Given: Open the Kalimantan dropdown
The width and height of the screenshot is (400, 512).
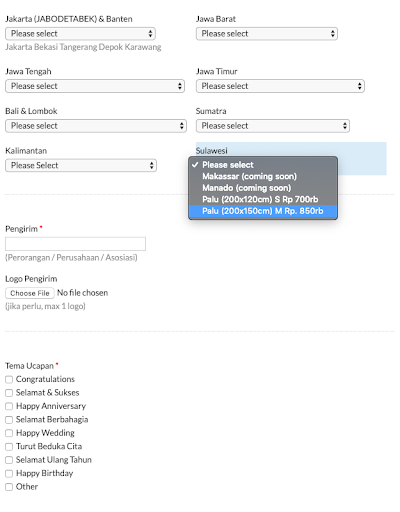Looking at the screenshot, I should 81,165.
